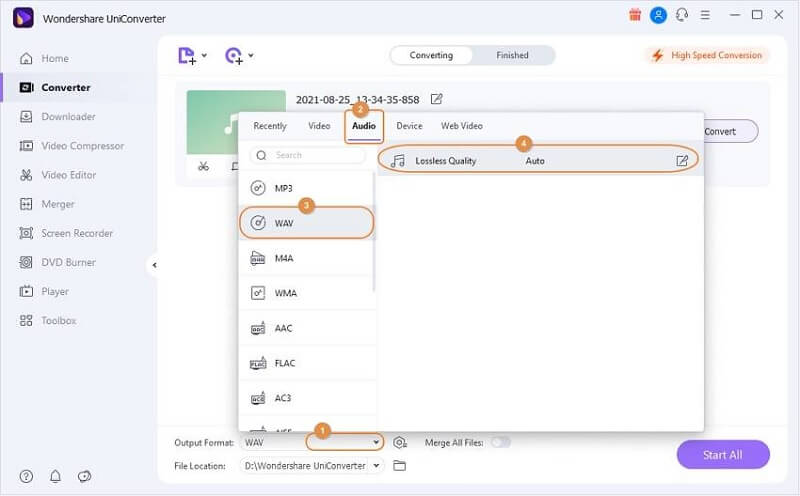Switch to the Video format tab
This screenshot has width=800, height=496.
[319, 126]
